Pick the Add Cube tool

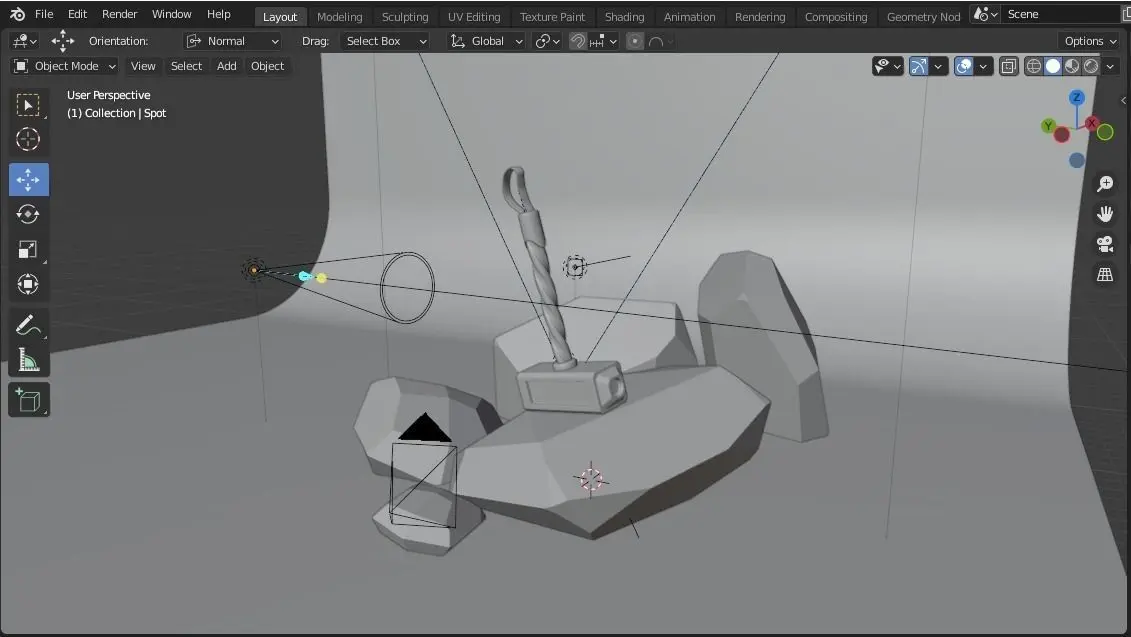pos(28,400)
